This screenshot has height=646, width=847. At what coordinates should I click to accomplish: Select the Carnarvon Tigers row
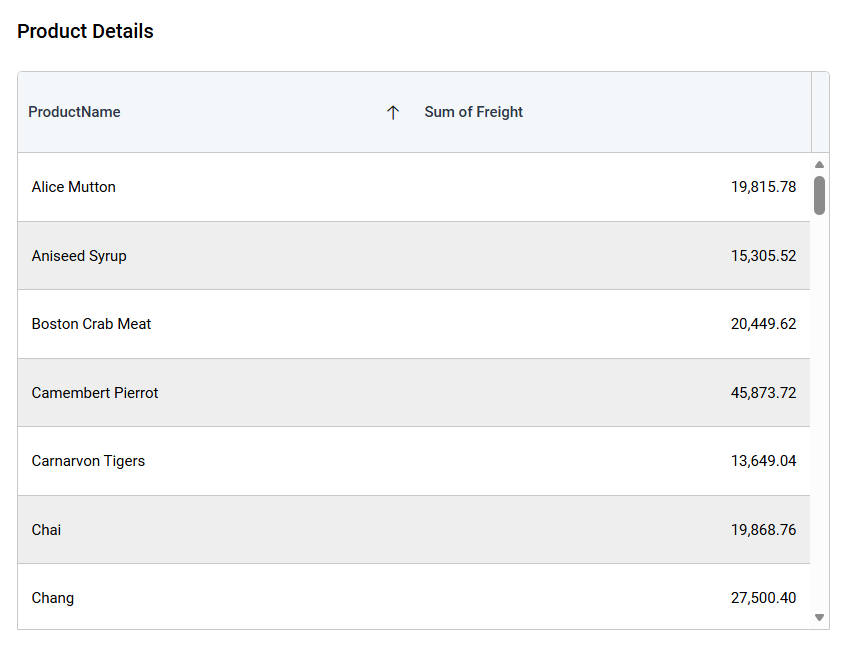click(x=88, y=461)
